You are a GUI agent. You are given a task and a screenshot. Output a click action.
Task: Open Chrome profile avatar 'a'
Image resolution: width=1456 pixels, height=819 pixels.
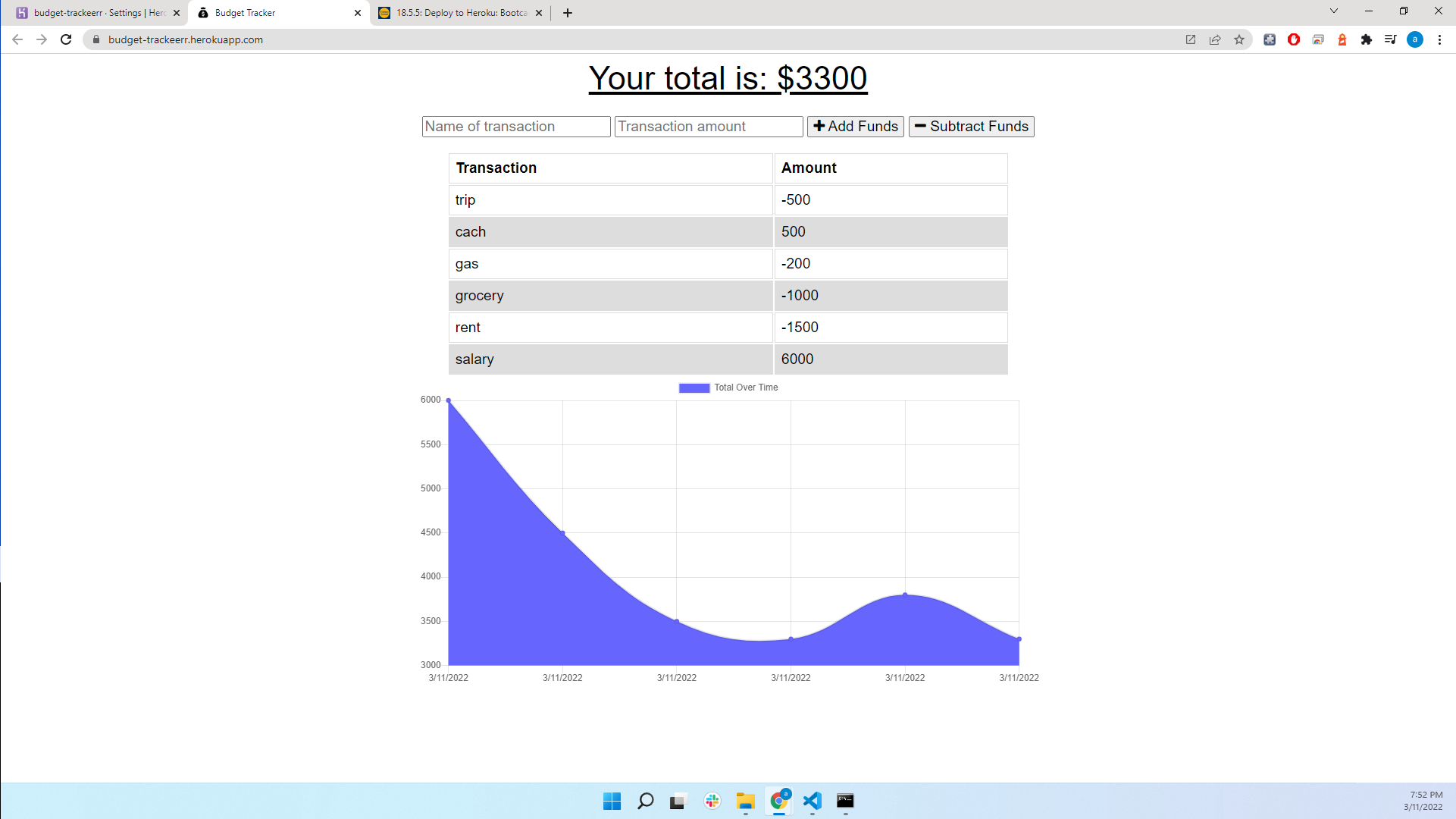(1416, 39)
